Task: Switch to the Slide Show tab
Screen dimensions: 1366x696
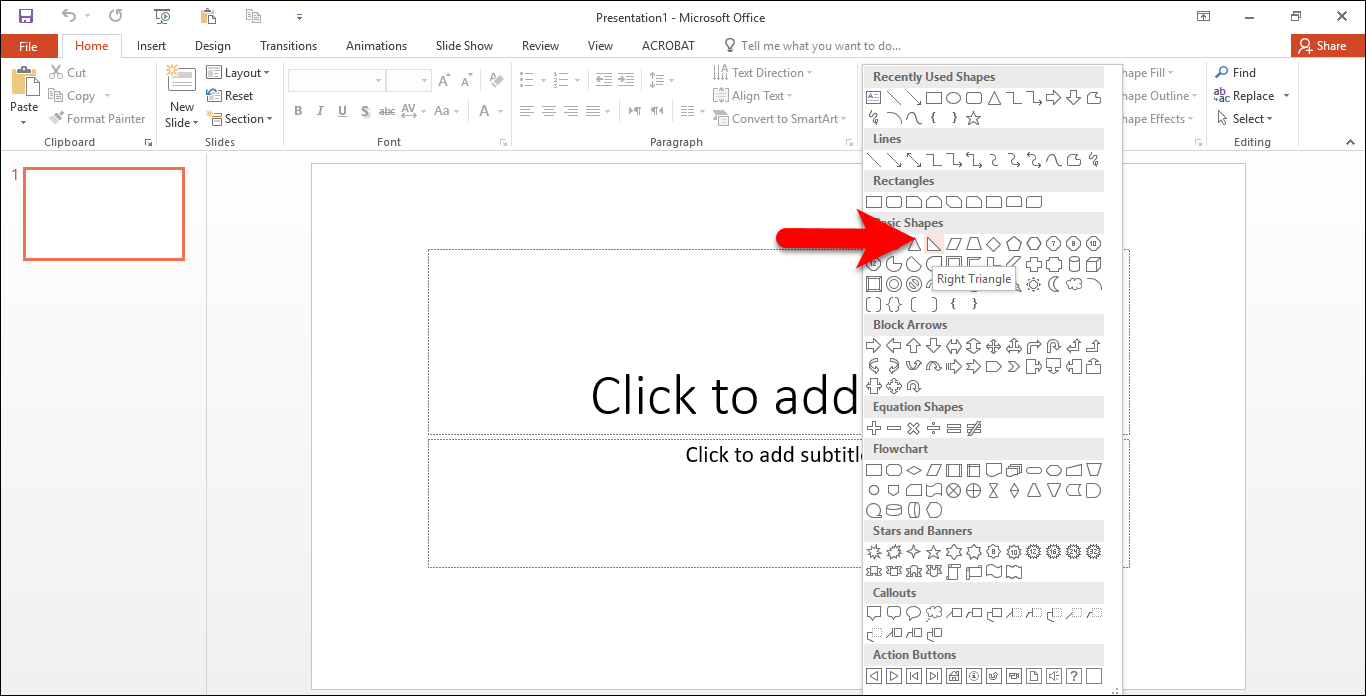Action: 464,46
